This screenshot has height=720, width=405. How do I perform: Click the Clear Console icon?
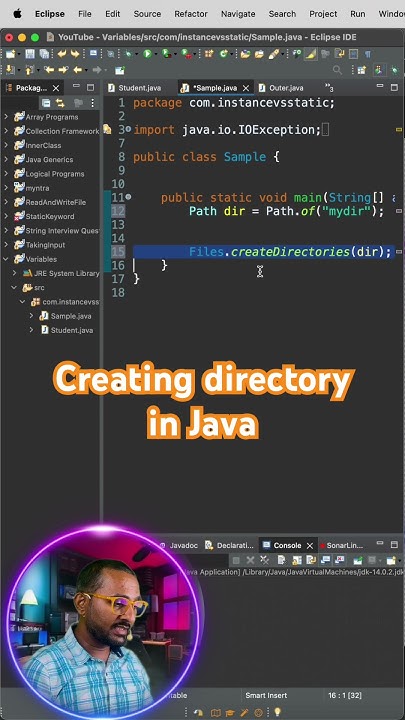point(282,561)
